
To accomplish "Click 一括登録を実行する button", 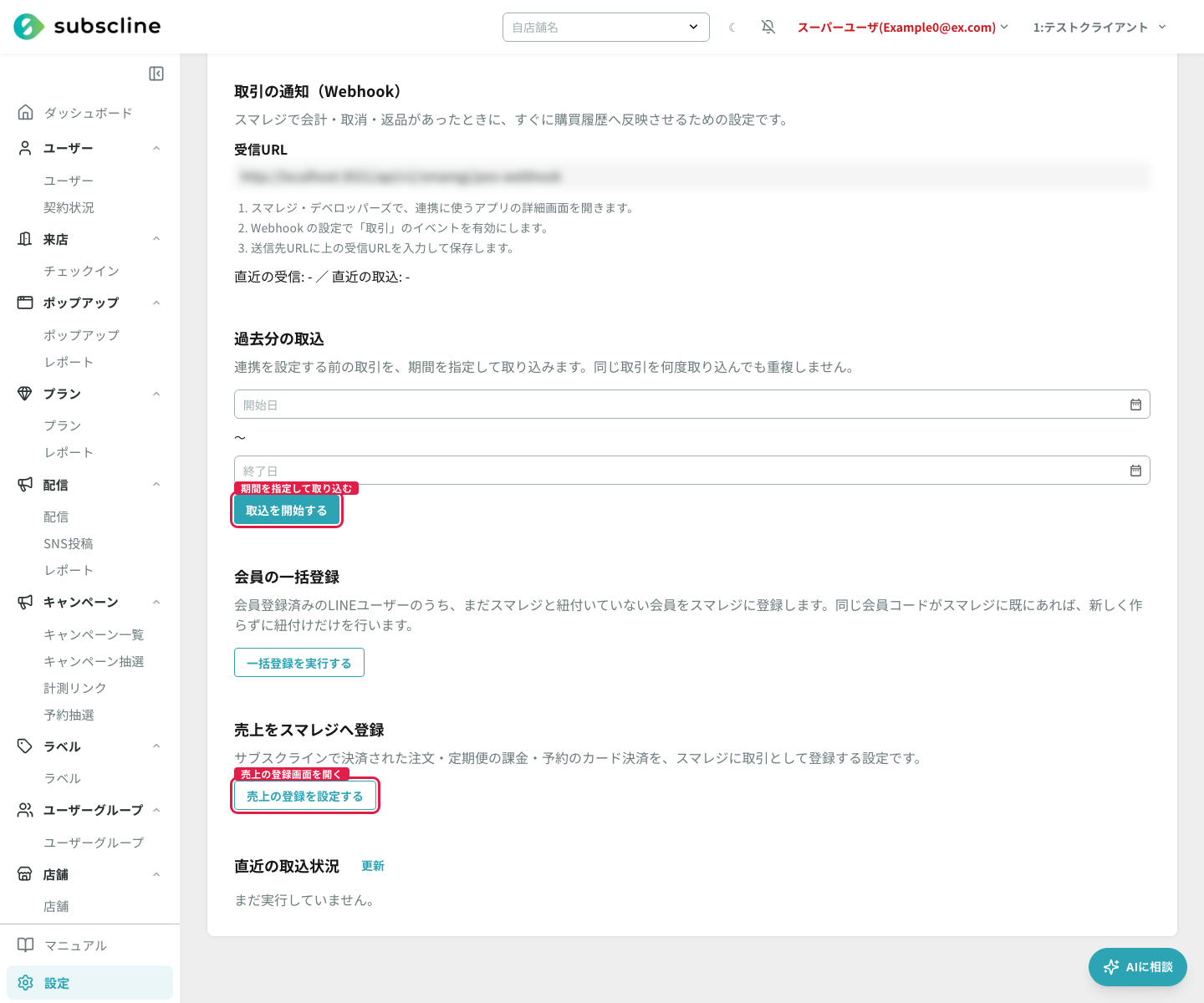I will click(x=299, y=663).
